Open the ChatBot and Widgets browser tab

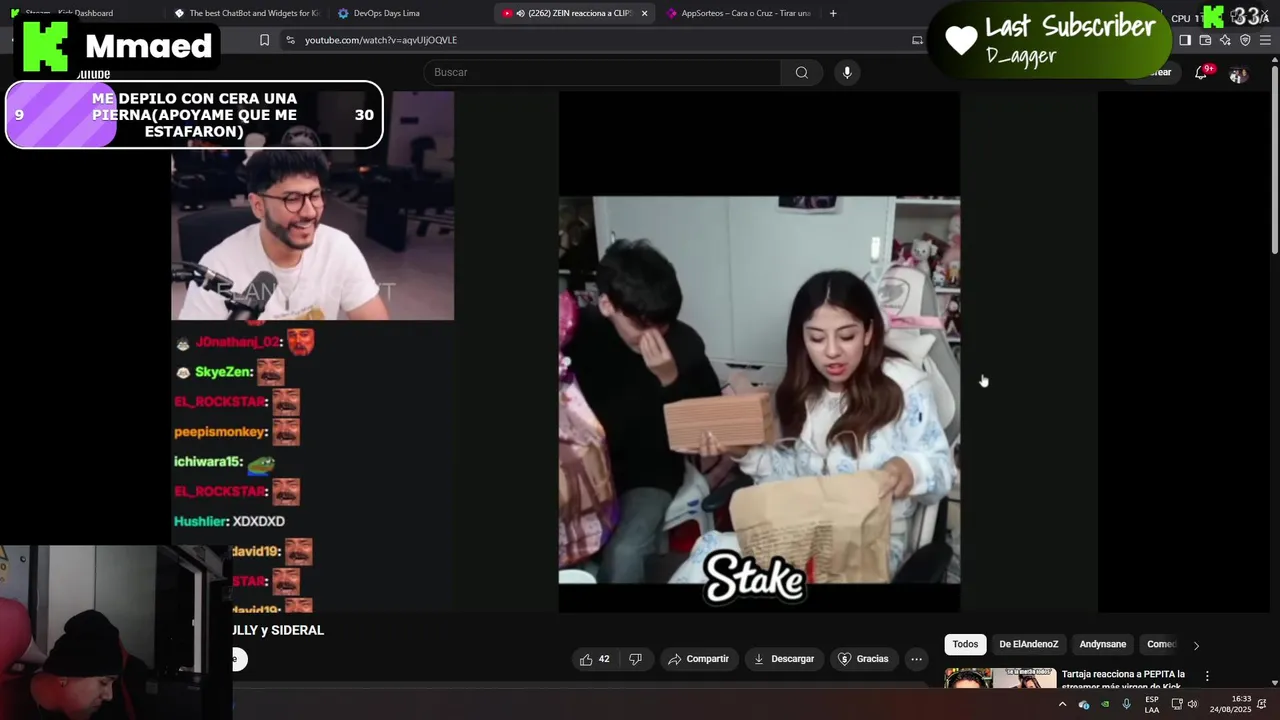click(245, 13)
